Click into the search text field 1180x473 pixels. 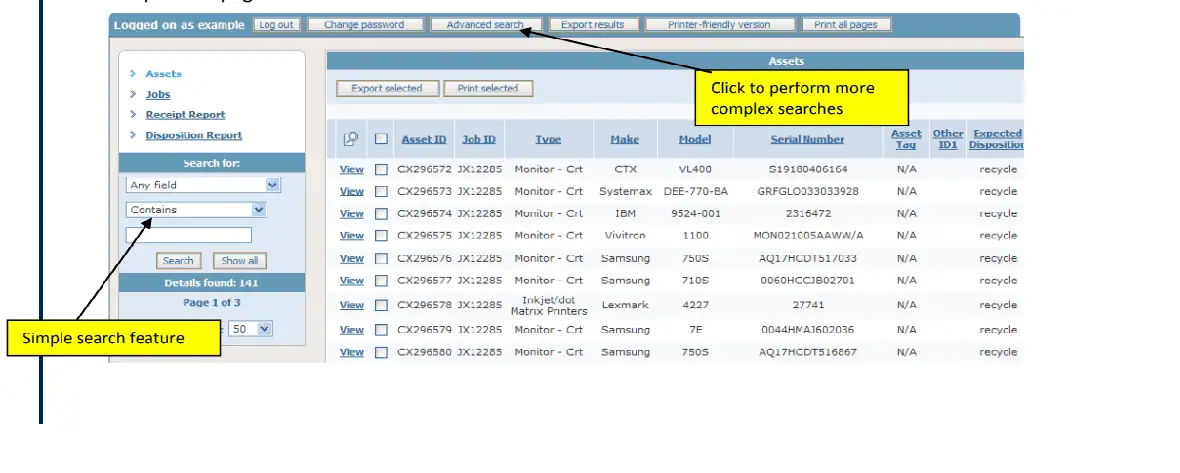188,236
